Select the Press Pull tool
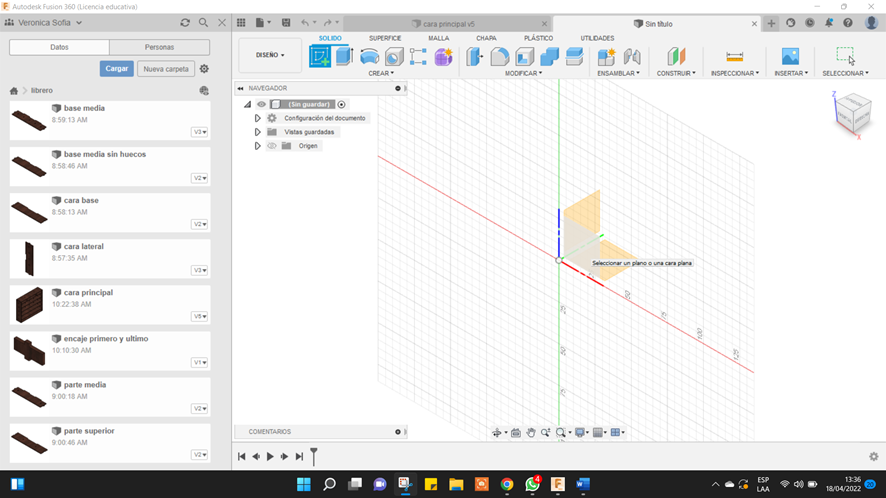Screen dimensions: 886x498 [475, 57]
